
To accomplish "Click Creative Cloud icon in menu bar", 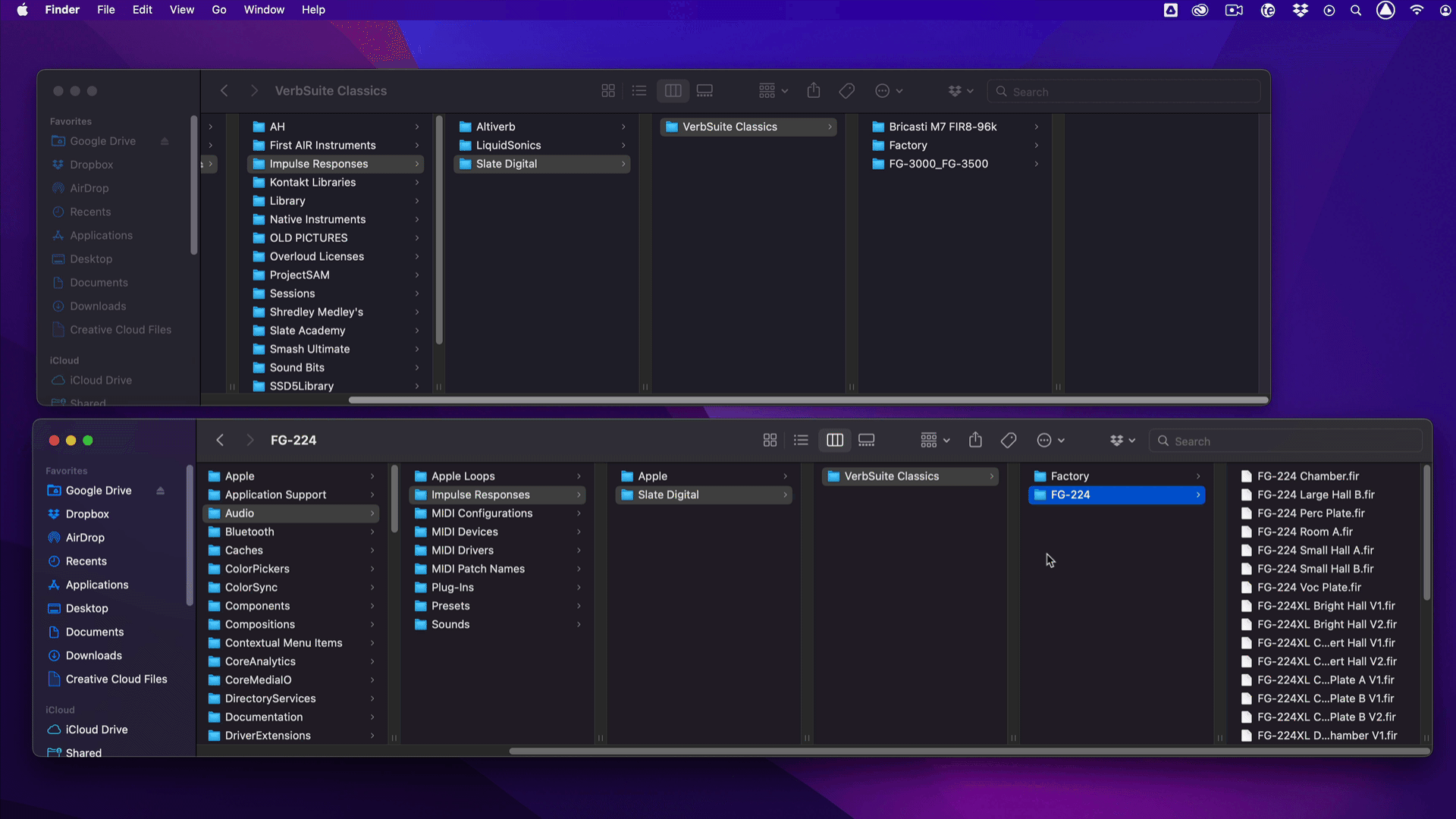I will tap(1200, 10).
